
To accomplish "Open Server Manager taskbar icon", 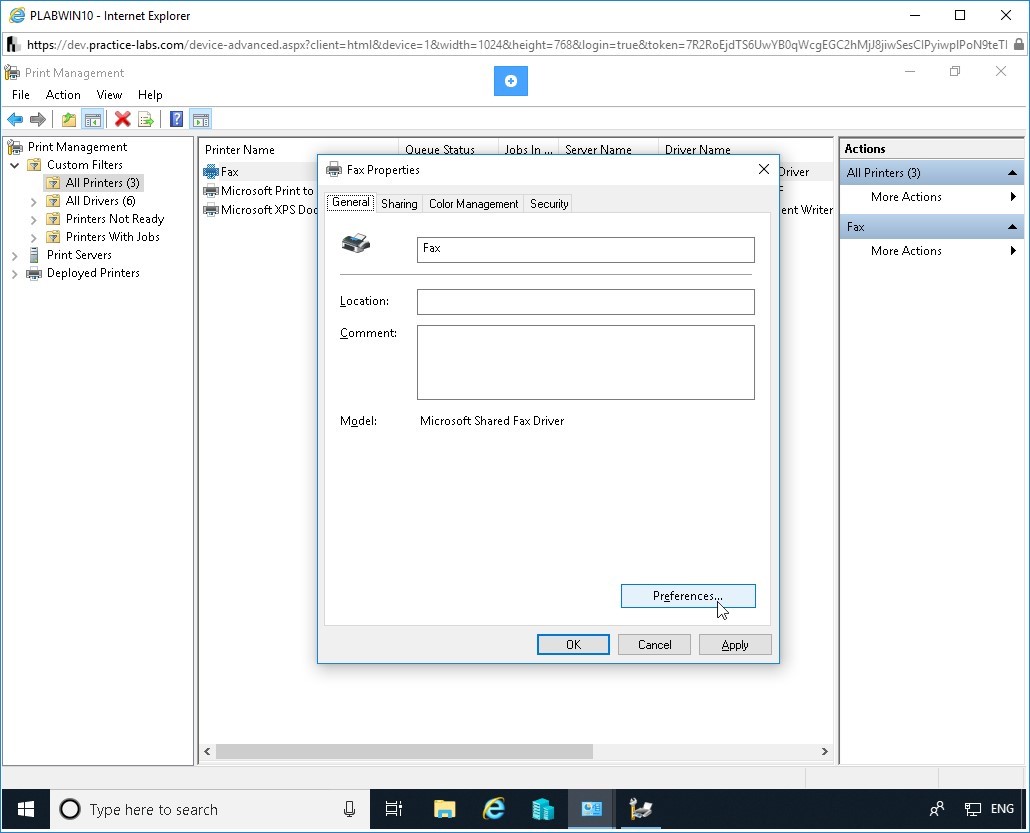I will click(x=543, y=809).
